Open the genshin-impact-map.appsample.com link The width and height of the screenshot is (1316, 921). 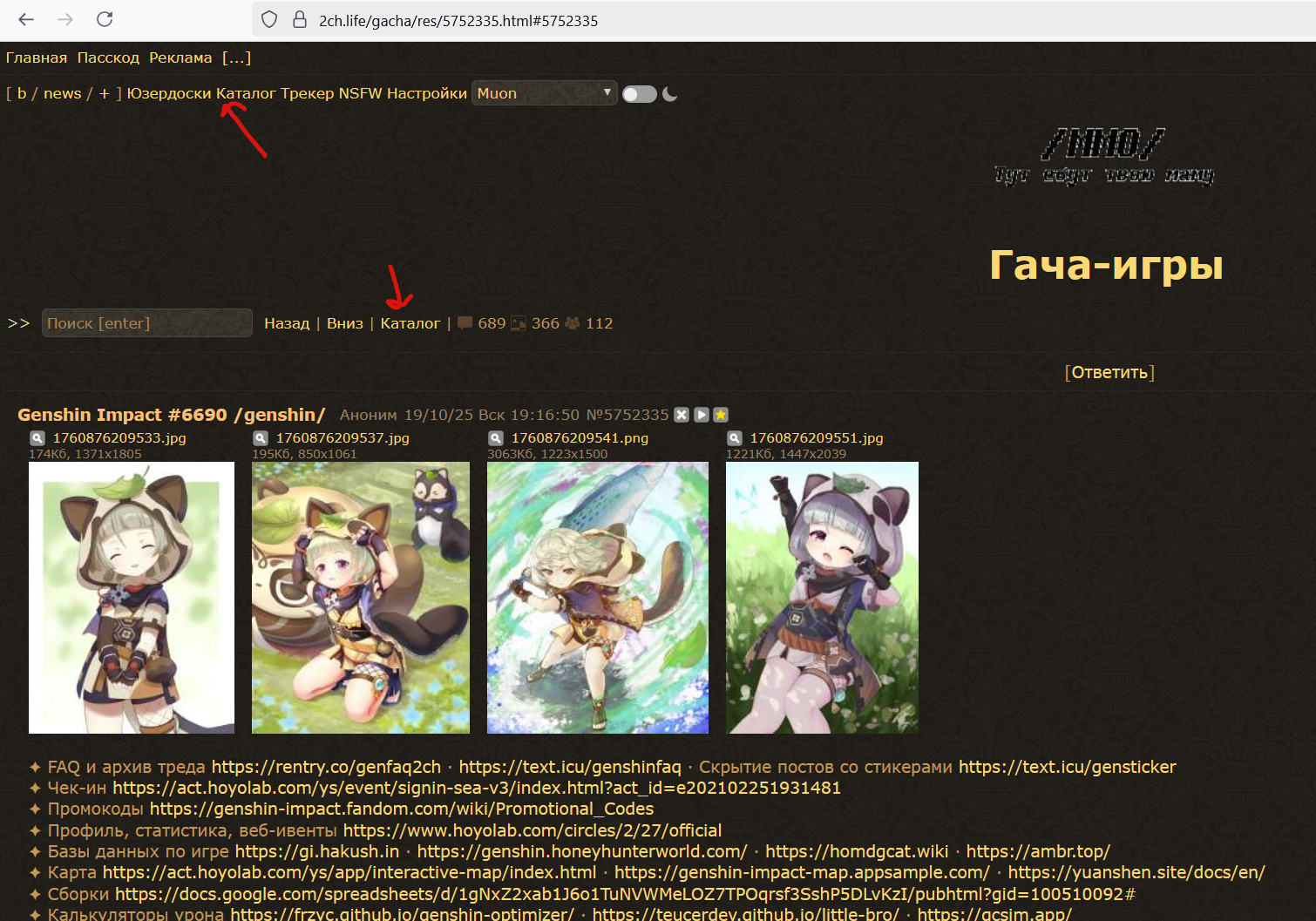pyautogui.click(x=802, y=872)
